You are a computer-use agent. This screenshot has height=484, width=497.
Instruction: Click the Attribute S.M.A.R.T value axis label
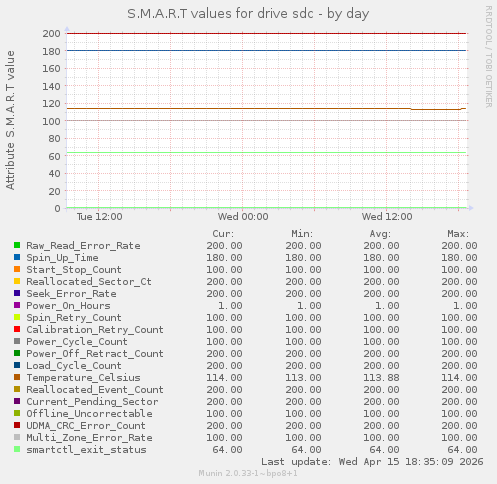tap(10, 120)
